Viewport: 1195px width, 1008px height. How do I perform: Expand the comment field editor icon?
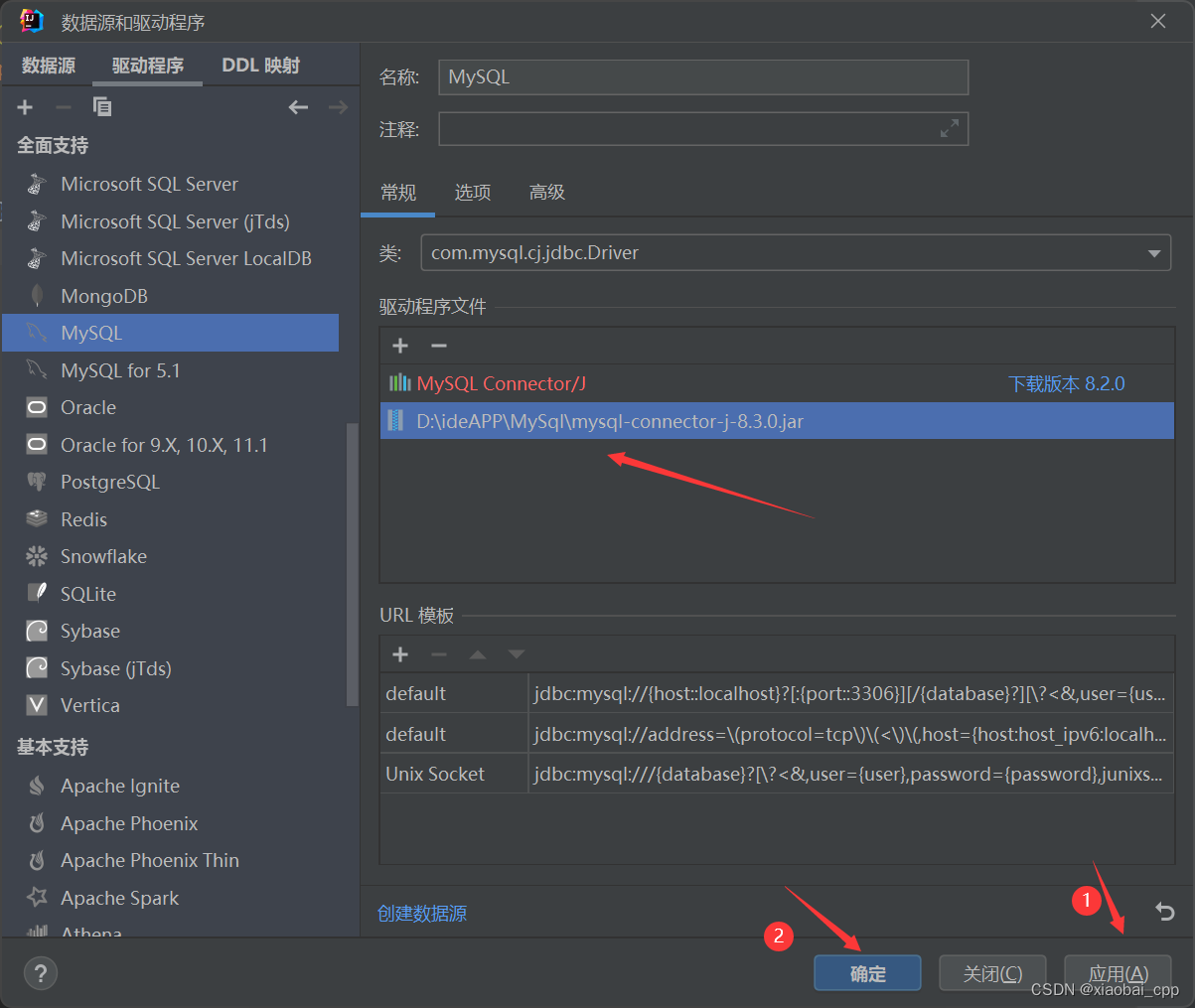950,128
